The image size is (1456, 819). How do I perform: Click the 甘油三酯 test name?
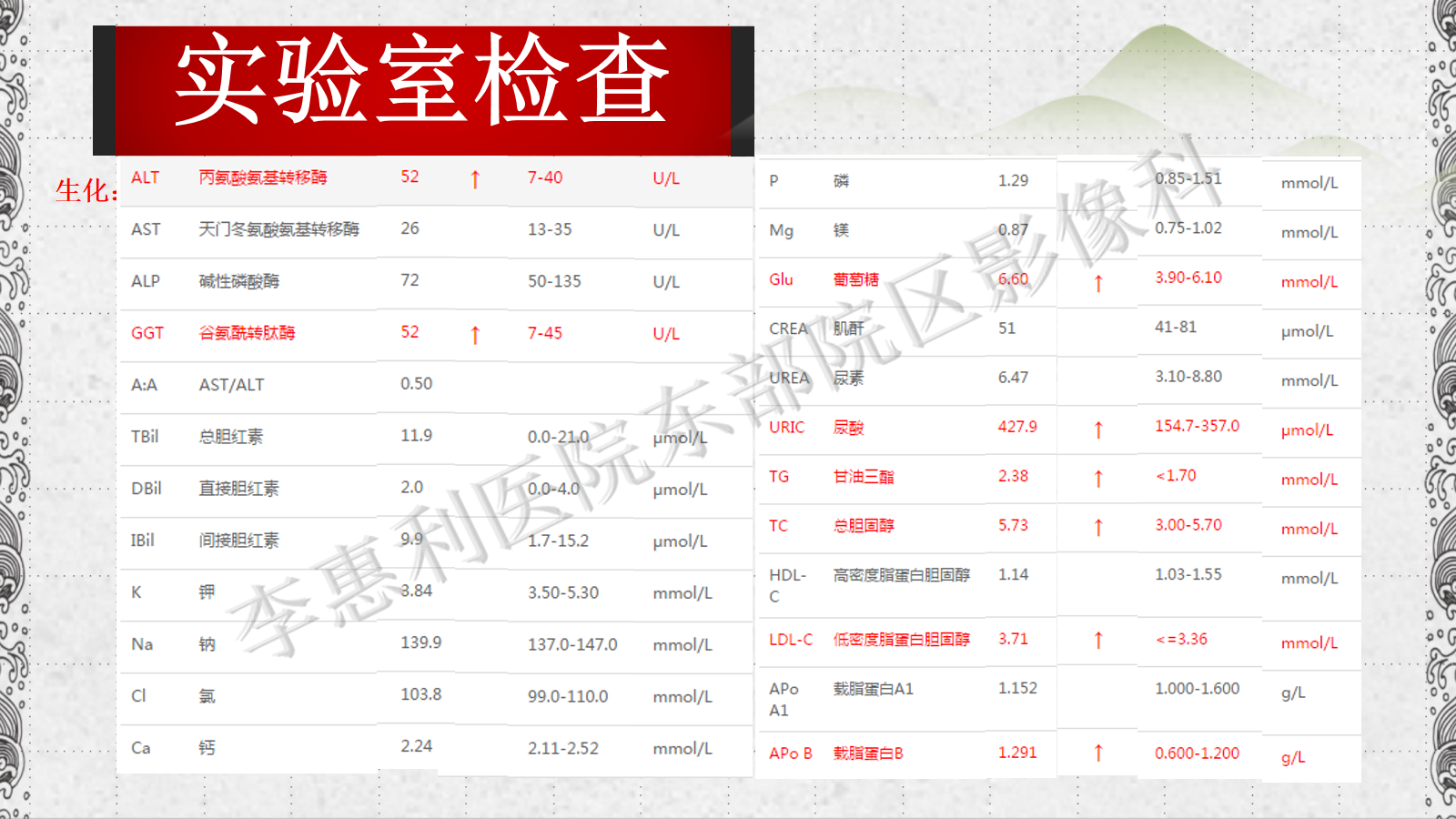[864, 476]
